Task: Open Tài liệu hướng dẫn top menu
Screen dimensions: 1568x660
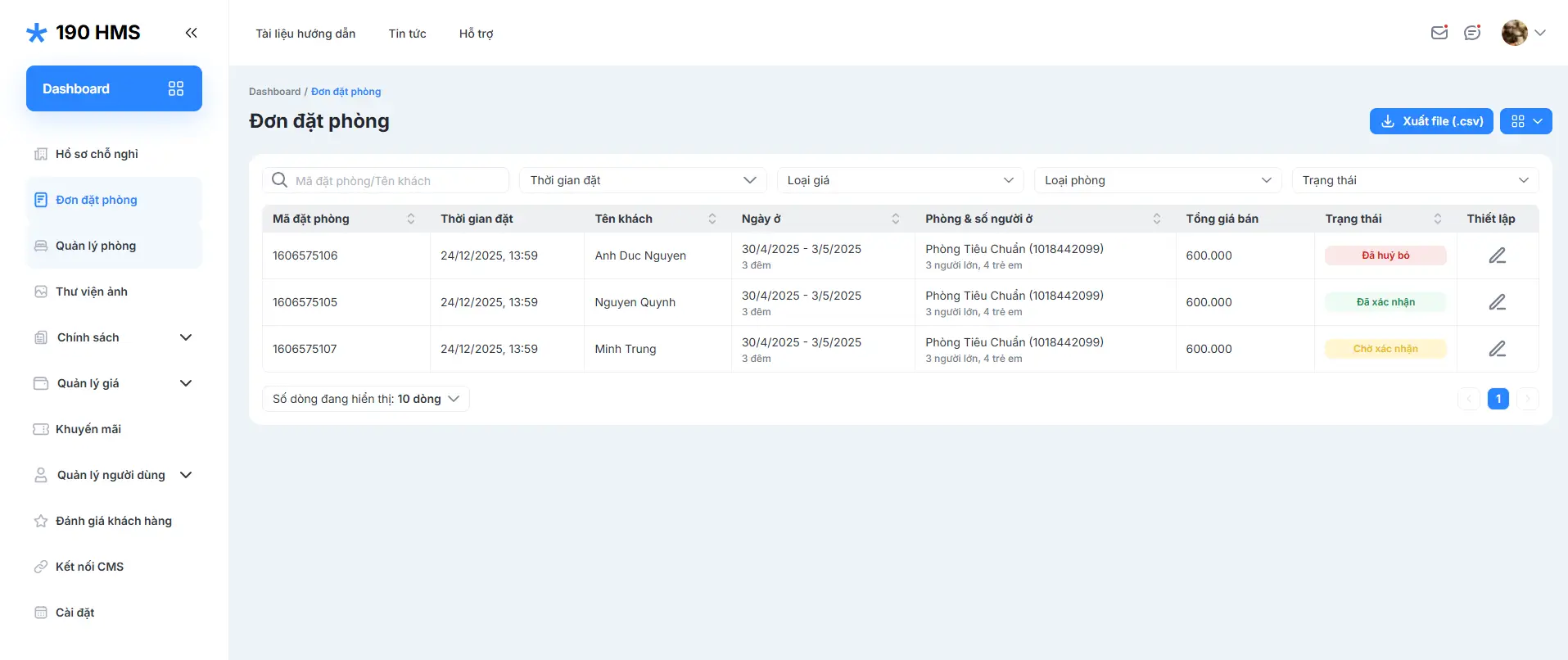Action: pos(305,34)
